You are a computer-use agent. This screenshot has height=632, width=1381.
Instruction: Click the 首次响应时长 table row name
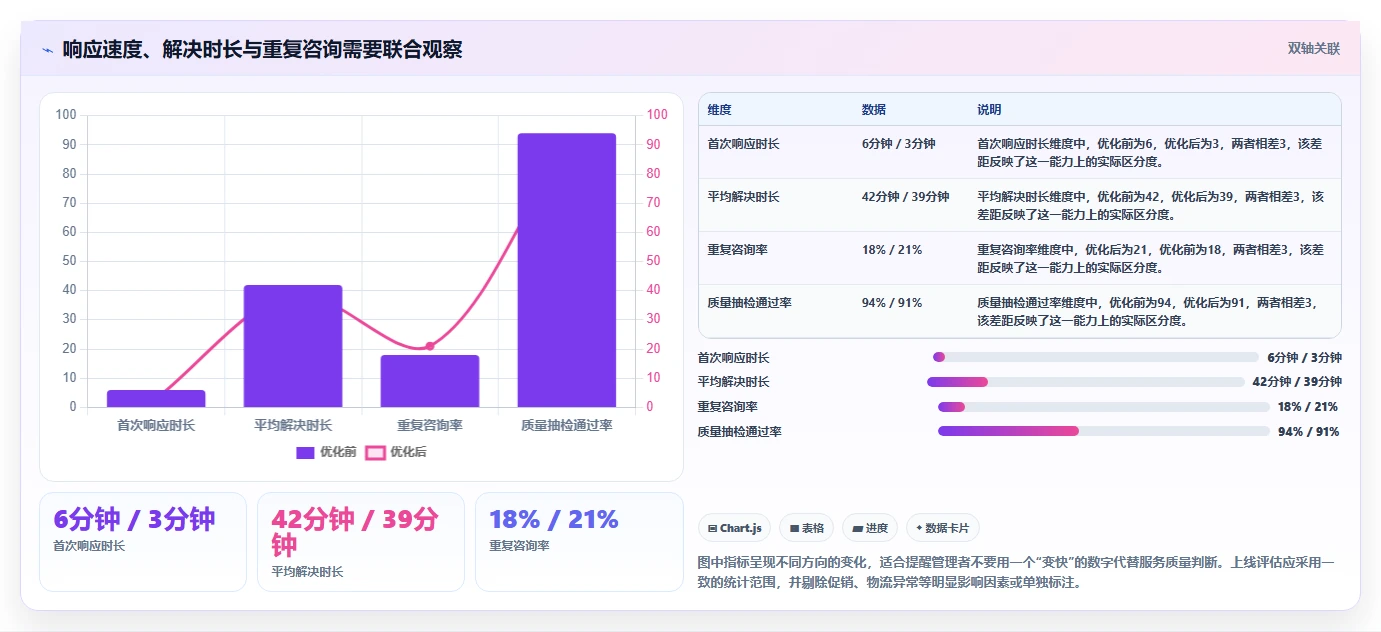(x=743, y=144)
